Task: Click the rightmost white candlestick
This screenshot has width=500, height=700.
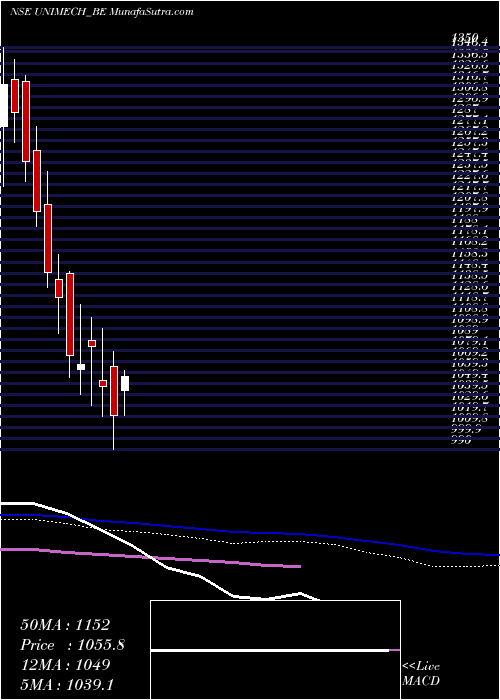Action: 125,383
